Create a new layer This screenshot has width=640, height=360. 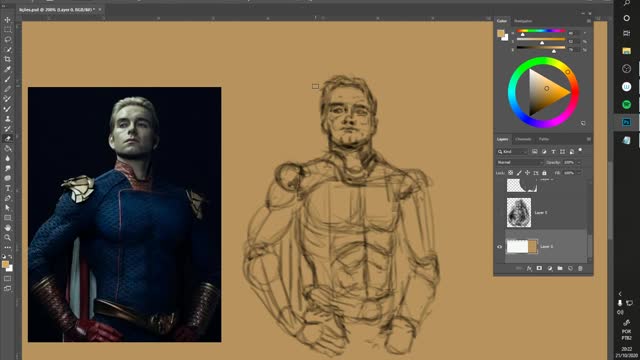click(570, 268)
